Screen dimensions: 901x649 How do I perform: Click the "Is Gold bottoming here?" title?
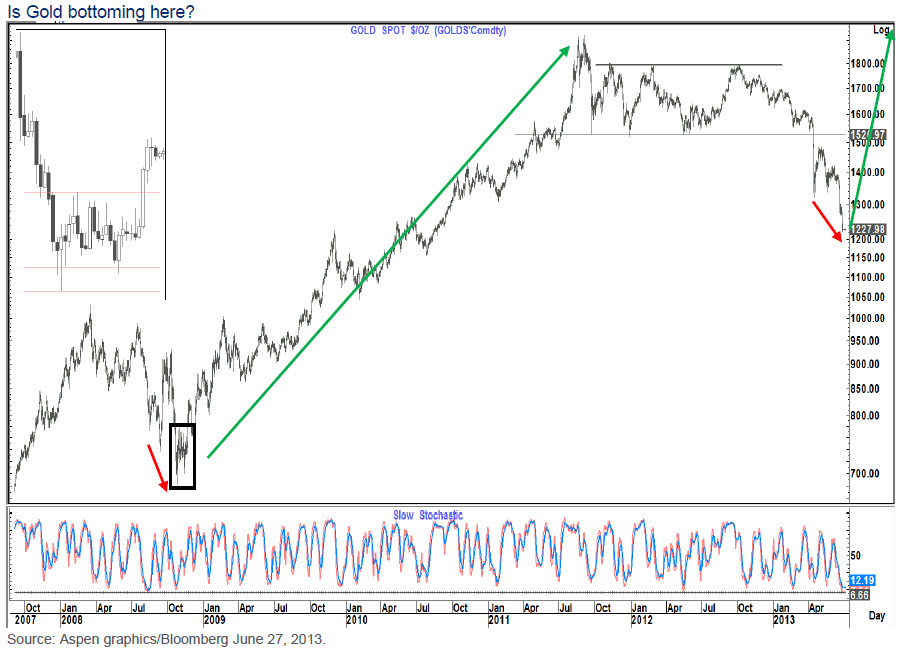101,12
